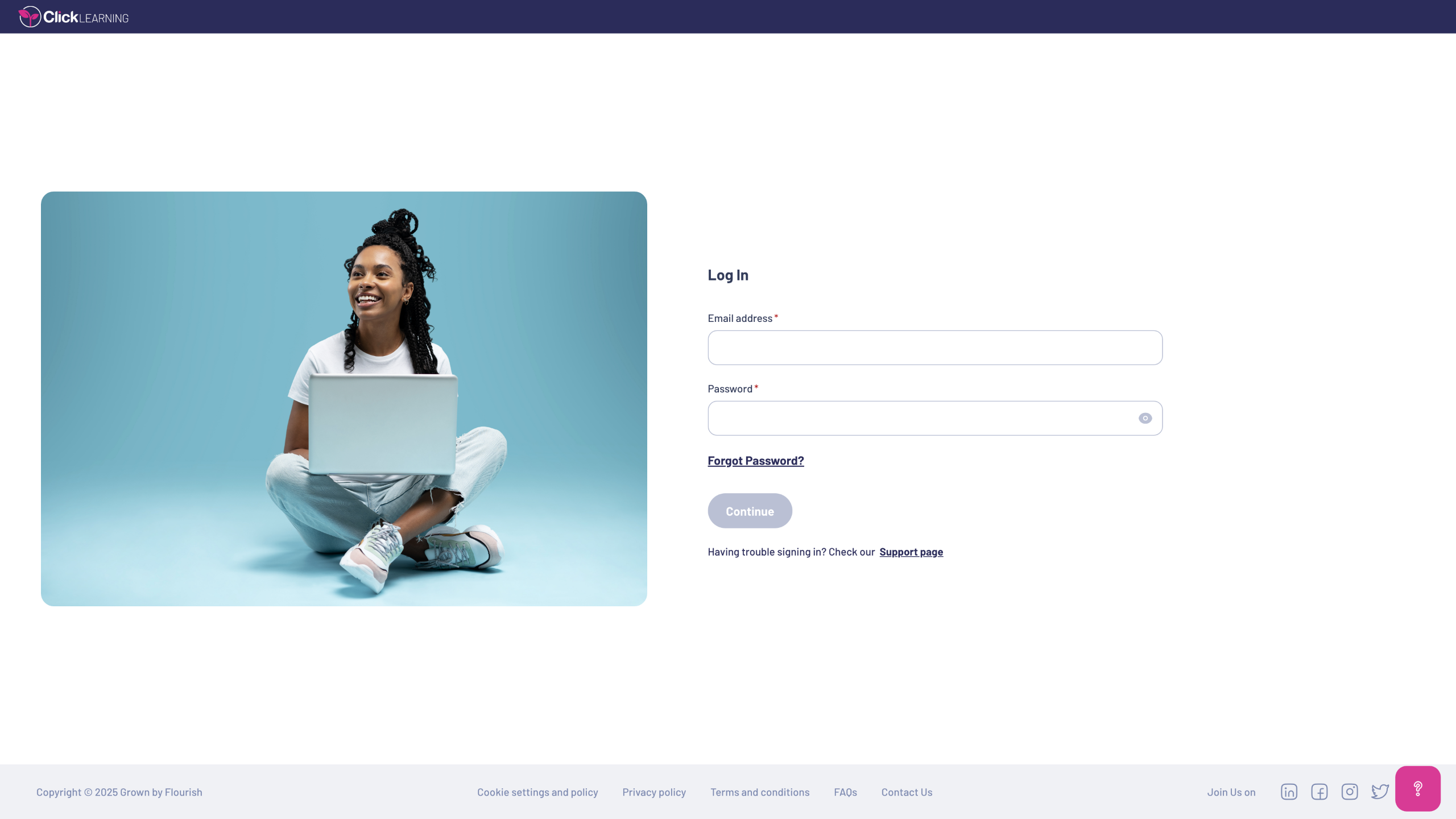Open the Twitter bird icon
Viewport: 1456px width, 819px height.
(1380, 792)
